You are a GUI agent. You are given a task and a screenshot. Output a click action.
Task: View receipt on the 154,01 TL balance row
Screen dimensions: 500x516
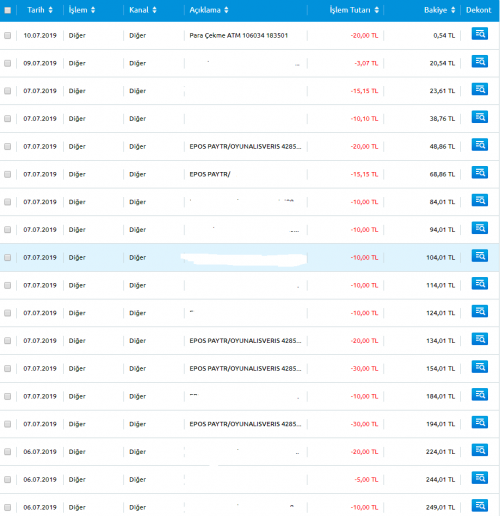pyautogui.click(x=480, y=367)
